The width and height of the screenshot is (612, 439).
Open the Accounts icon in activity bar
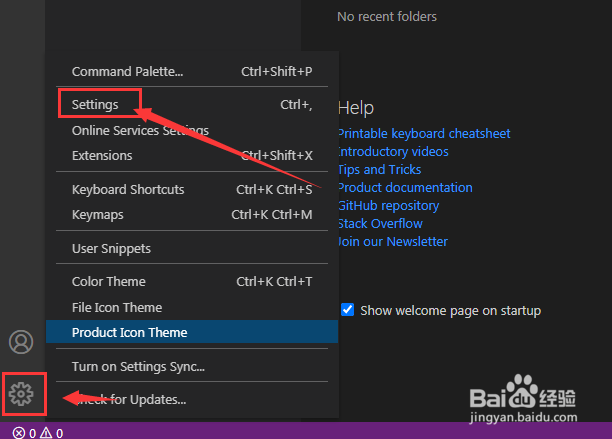click(x=21, y=342)
